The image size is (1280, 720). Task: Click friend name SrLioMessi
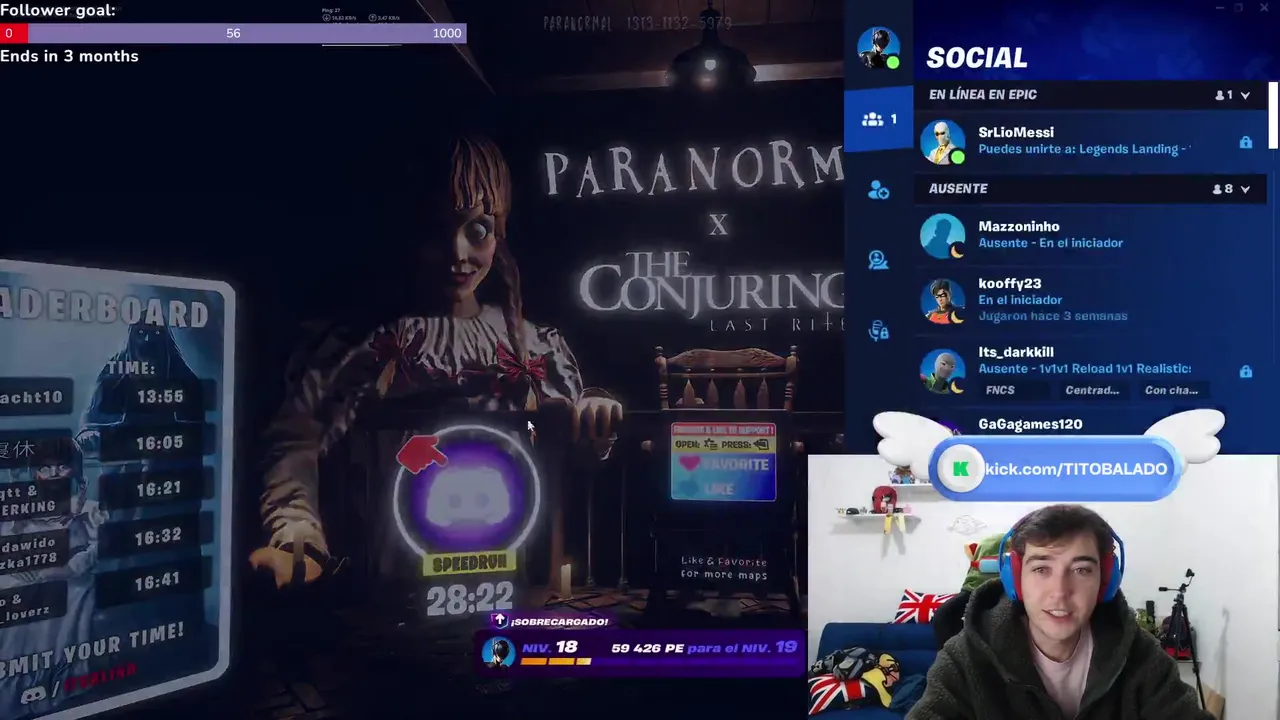pyautogui.click(x=1015, y=132)
